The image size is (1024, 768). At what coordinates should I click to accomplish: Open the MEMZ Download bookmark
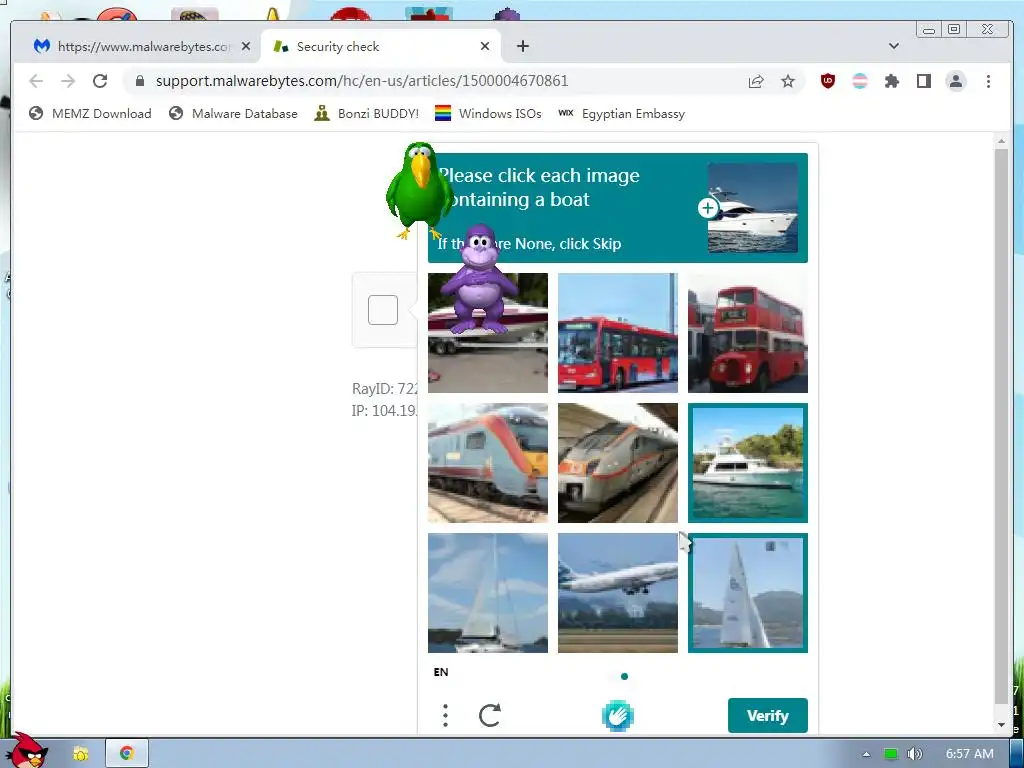tap(90, 114)
